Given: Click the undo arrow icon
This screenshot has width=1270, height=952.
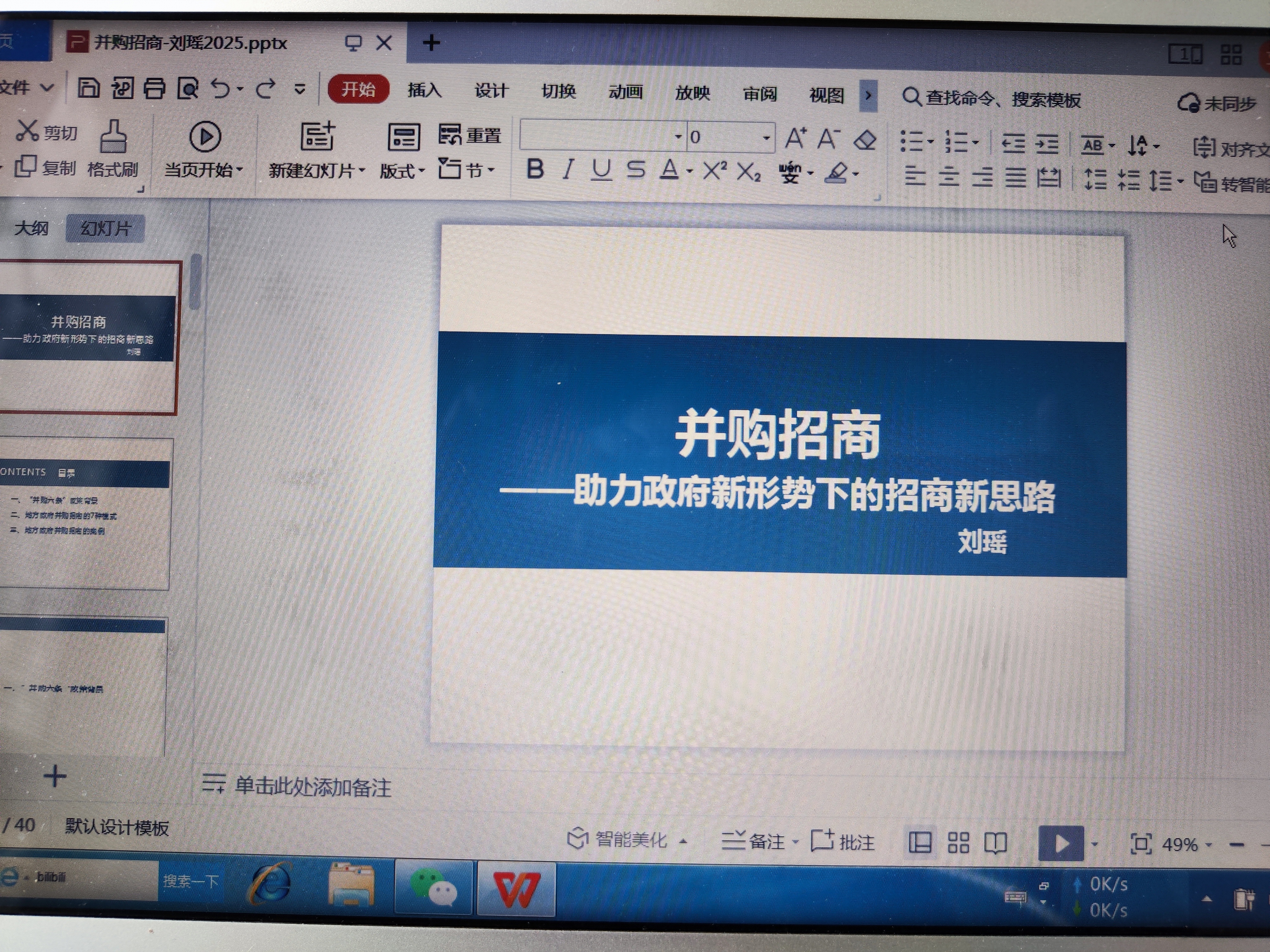Looking at the screenshot, I should point(220,89).
